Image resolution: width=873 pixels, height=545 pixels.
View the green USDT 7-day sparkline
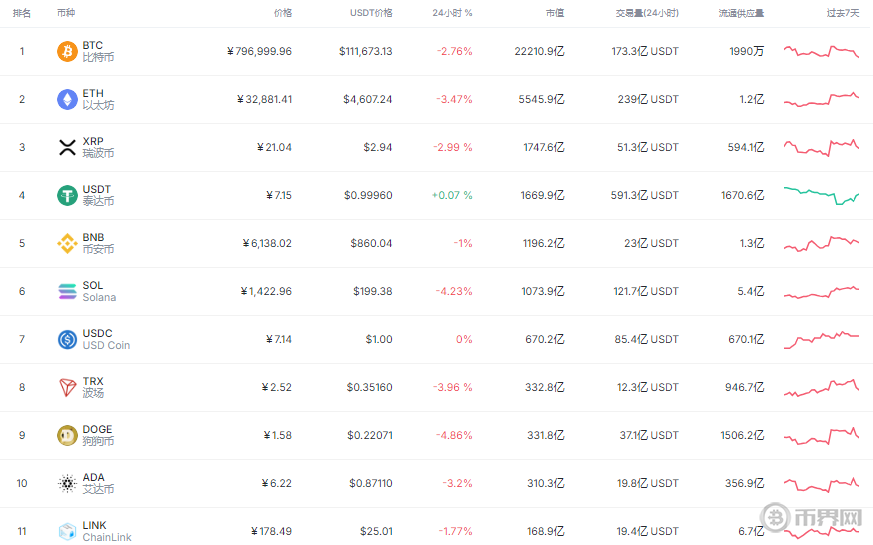pyautogui.click(x=821, y=195)
